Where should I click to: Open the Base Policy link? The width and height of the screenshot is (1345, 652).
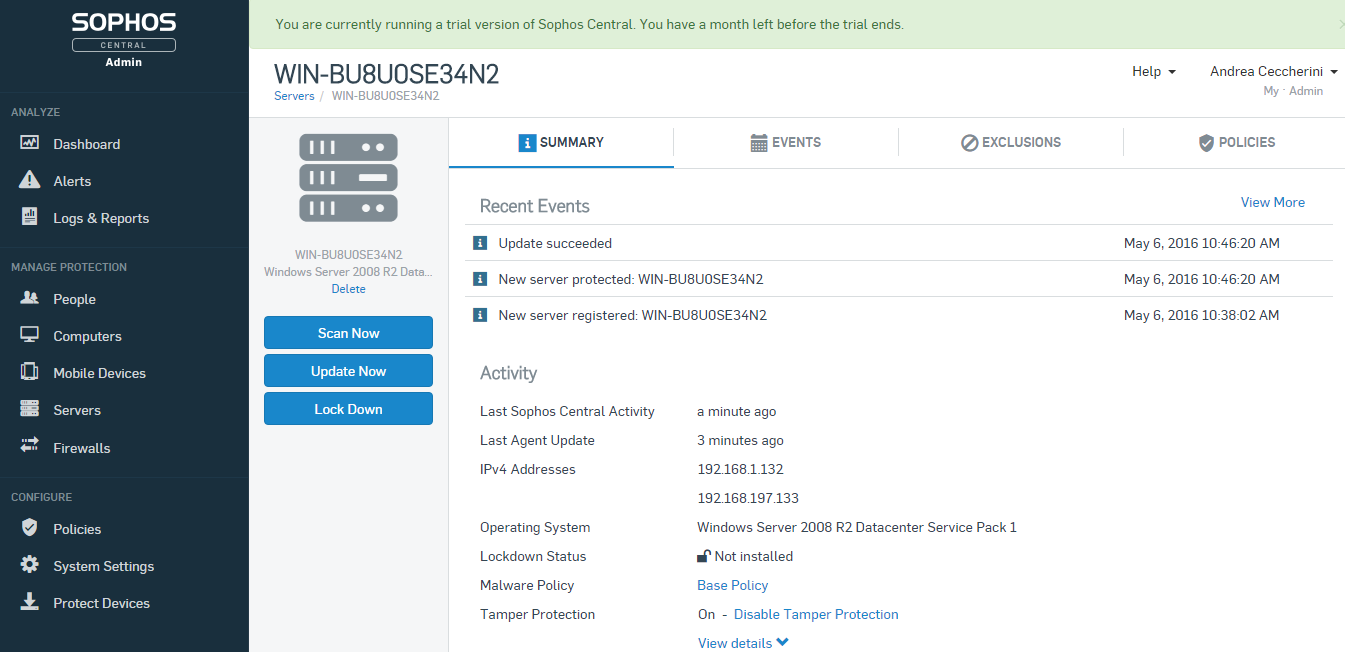(732, 585)
